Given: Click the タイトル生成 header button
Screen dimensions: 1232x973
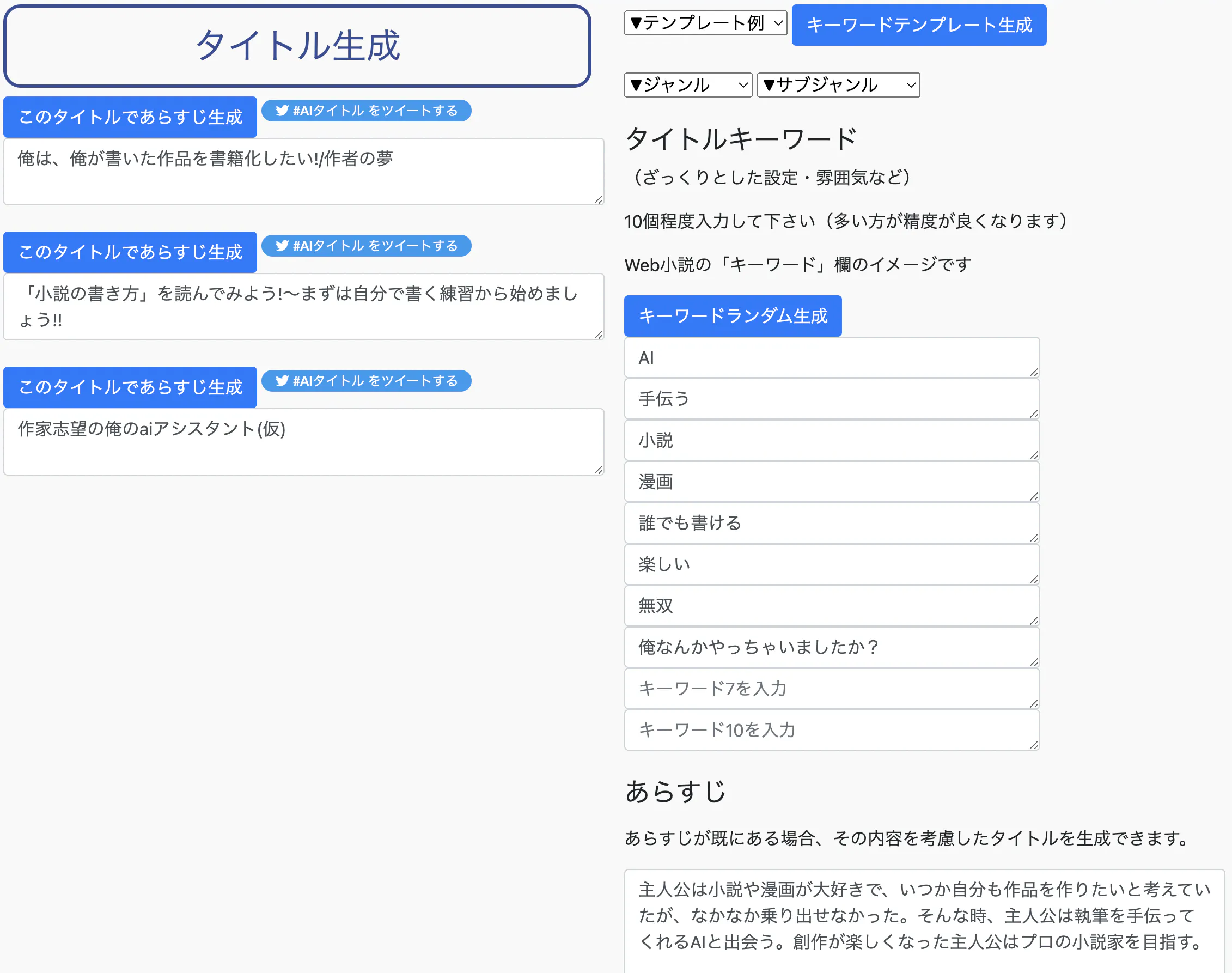Looking at the screenshot, I should pyautogui.click(x=297, y=46).
